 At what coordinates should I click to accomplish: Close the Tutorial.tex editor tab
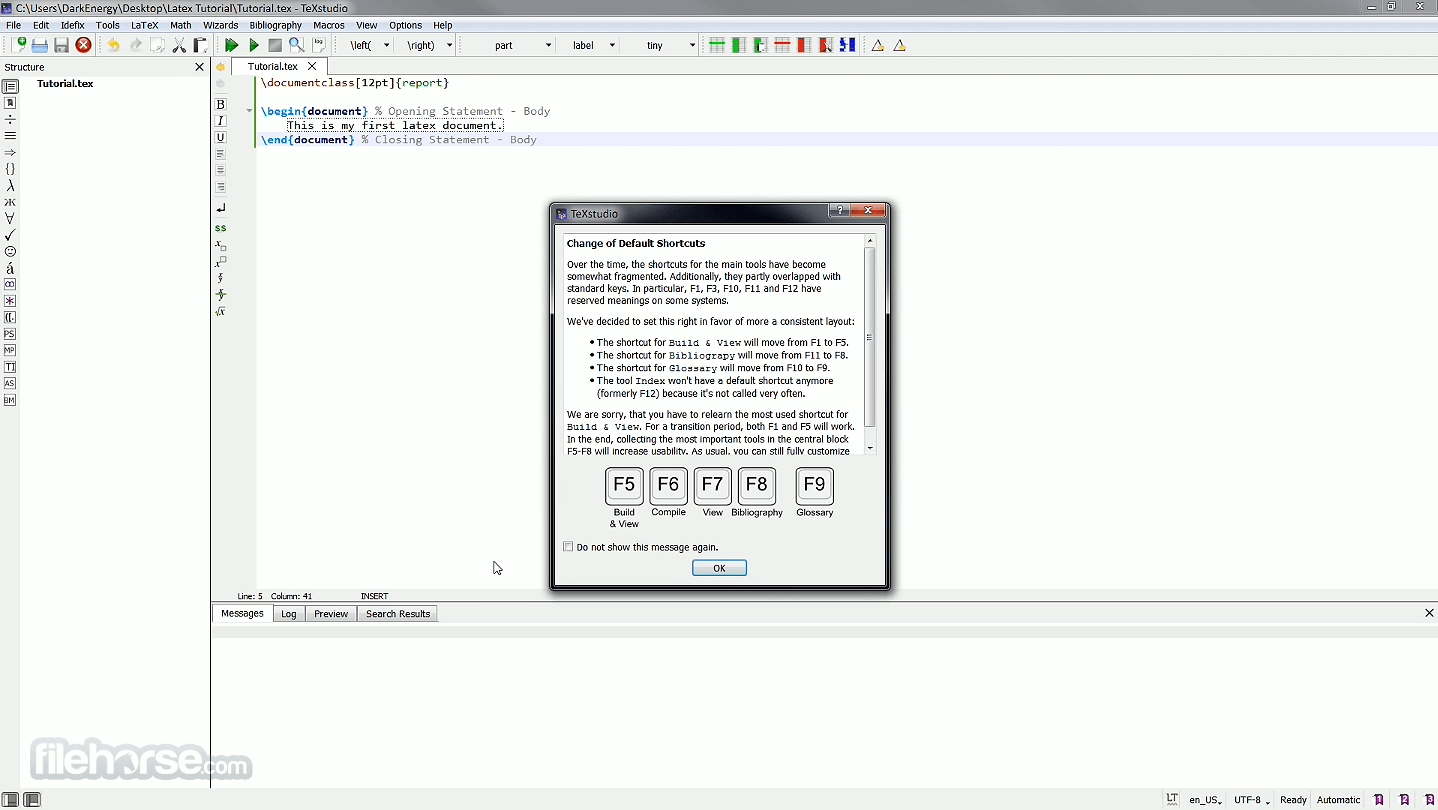312,66
